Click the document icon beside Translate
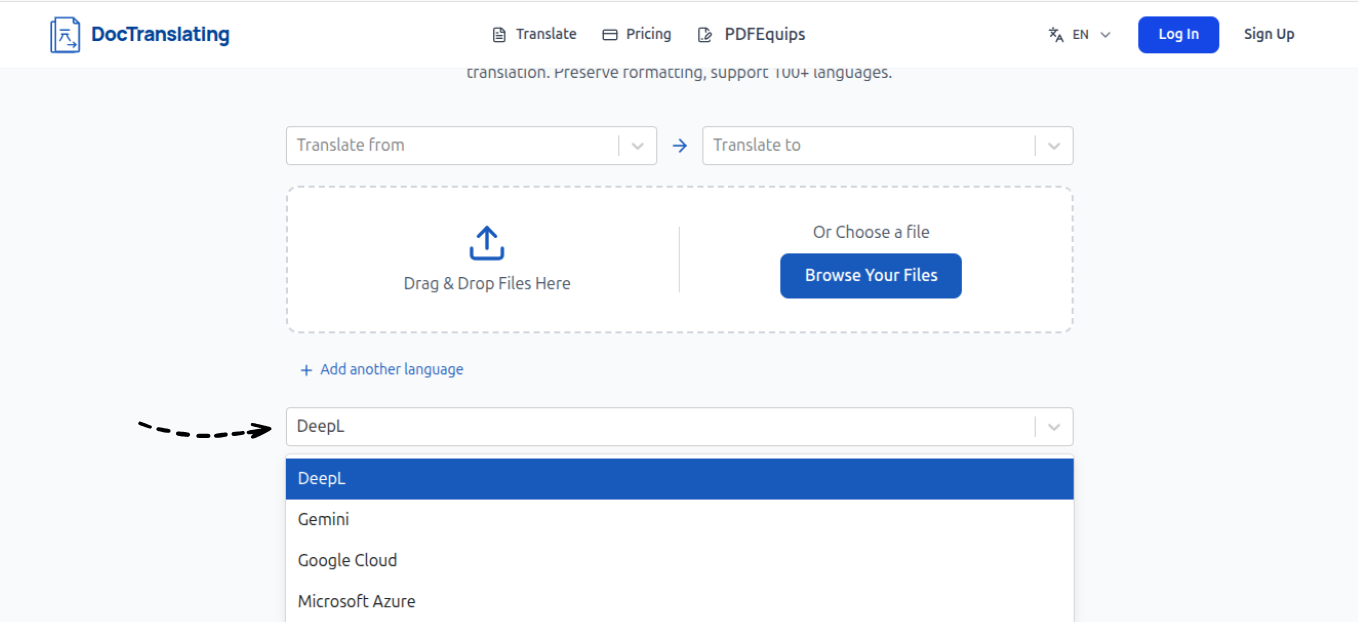1358x622 pixels. (499, 35)
